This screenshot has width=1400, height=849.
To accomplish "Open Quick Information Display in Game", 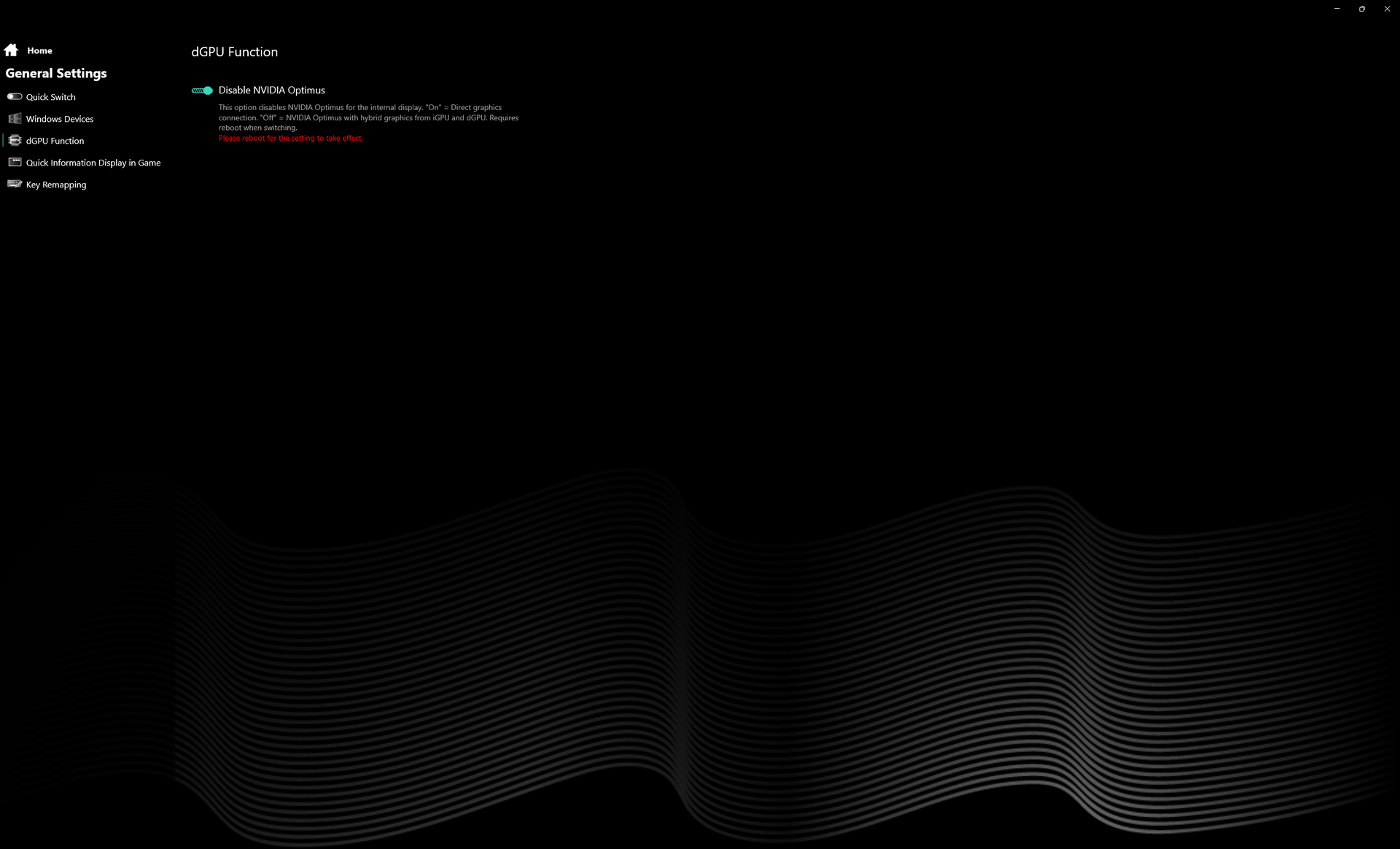I will click(93, 163).
